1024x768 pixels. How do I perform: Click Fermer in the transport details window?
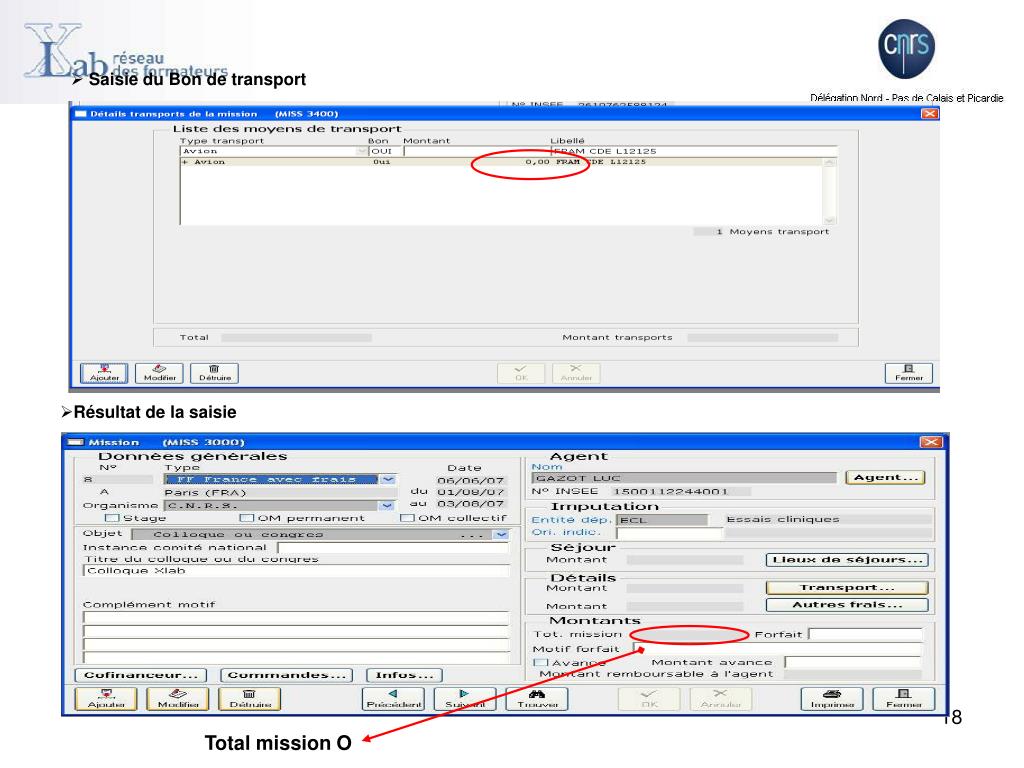click(x=909, y=373)
